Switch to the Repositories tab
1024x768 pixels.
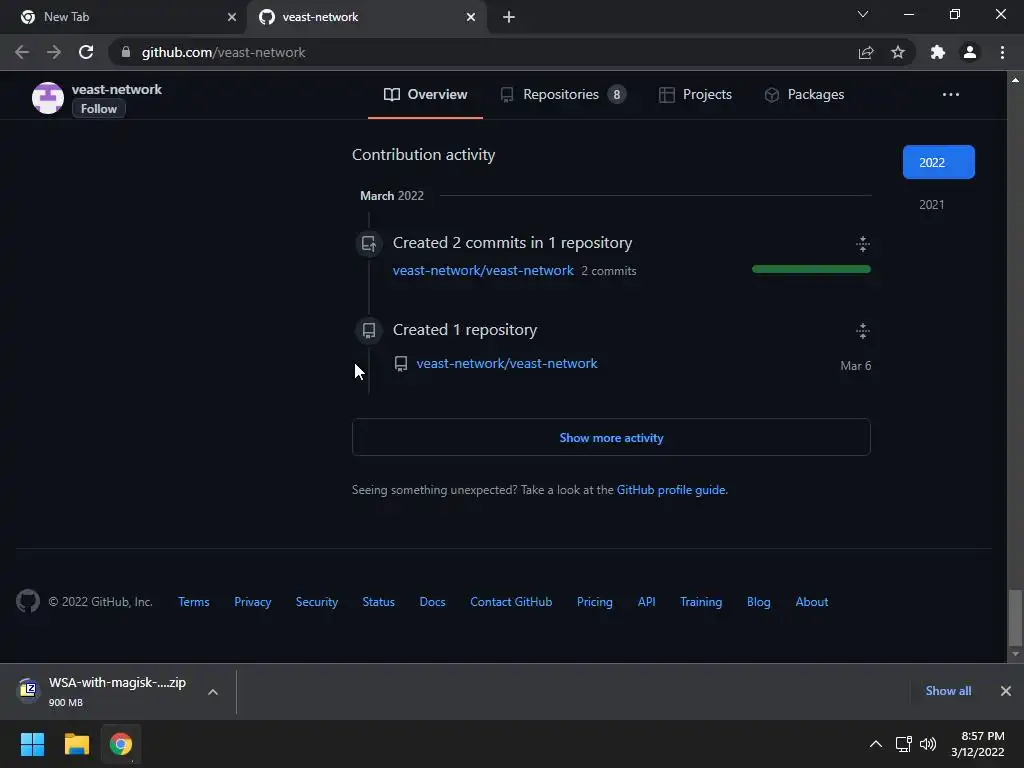(563, 95)
